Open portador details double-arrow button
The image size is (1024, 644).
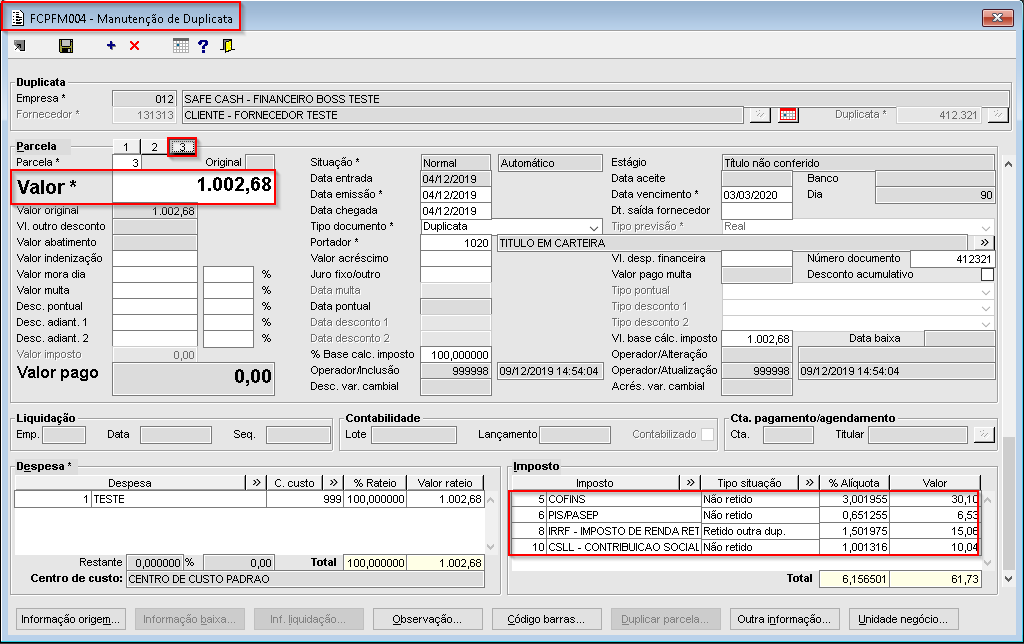coord(984,242)
